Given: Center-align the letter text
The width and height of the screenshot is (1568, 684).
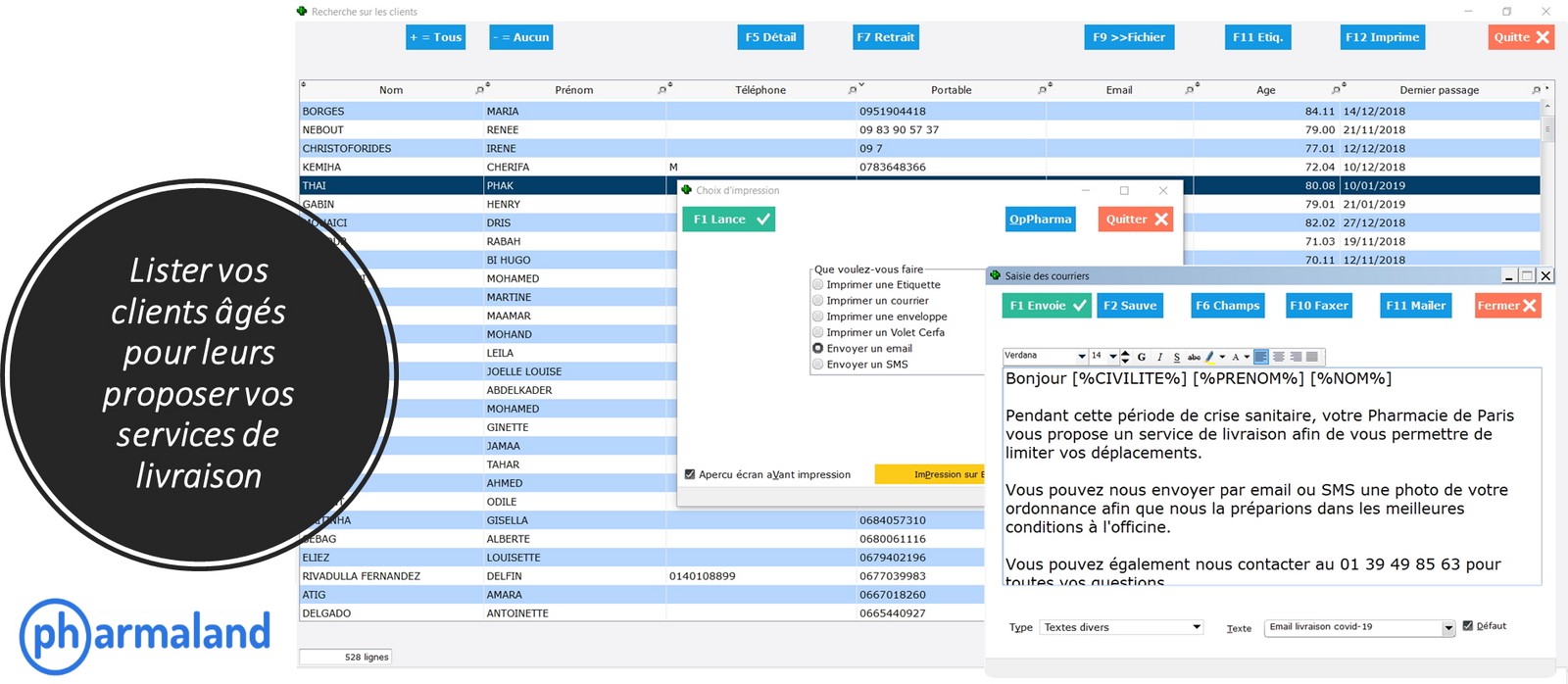Looking at the screenshot, I should point(1279,357).
